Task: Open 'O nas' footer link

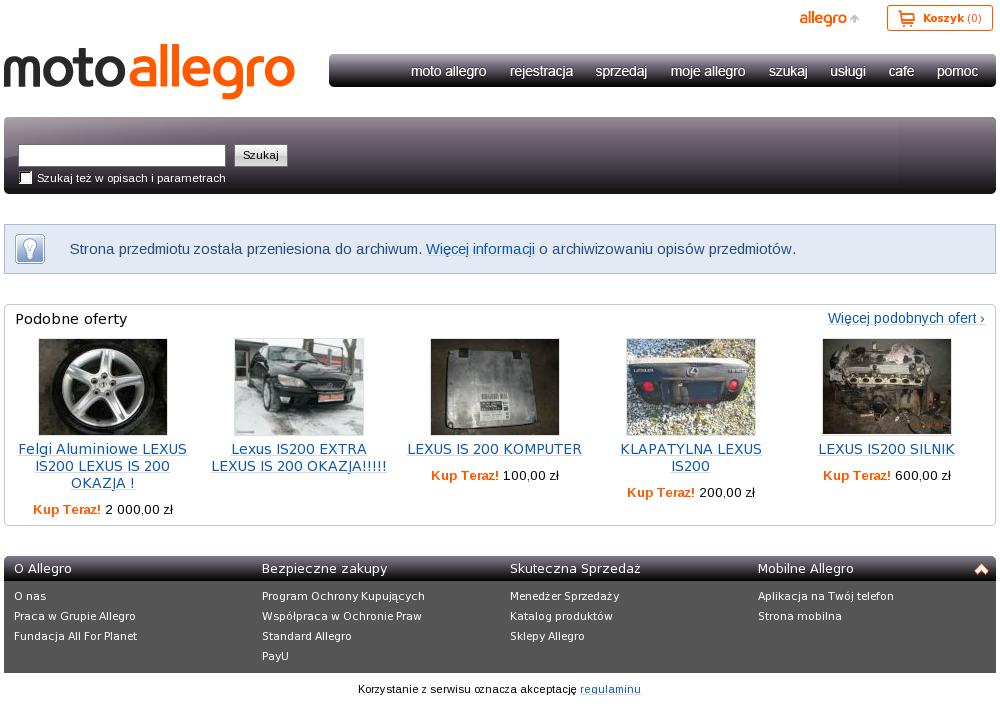Action: pyautogui.click(x=30, y=596)
